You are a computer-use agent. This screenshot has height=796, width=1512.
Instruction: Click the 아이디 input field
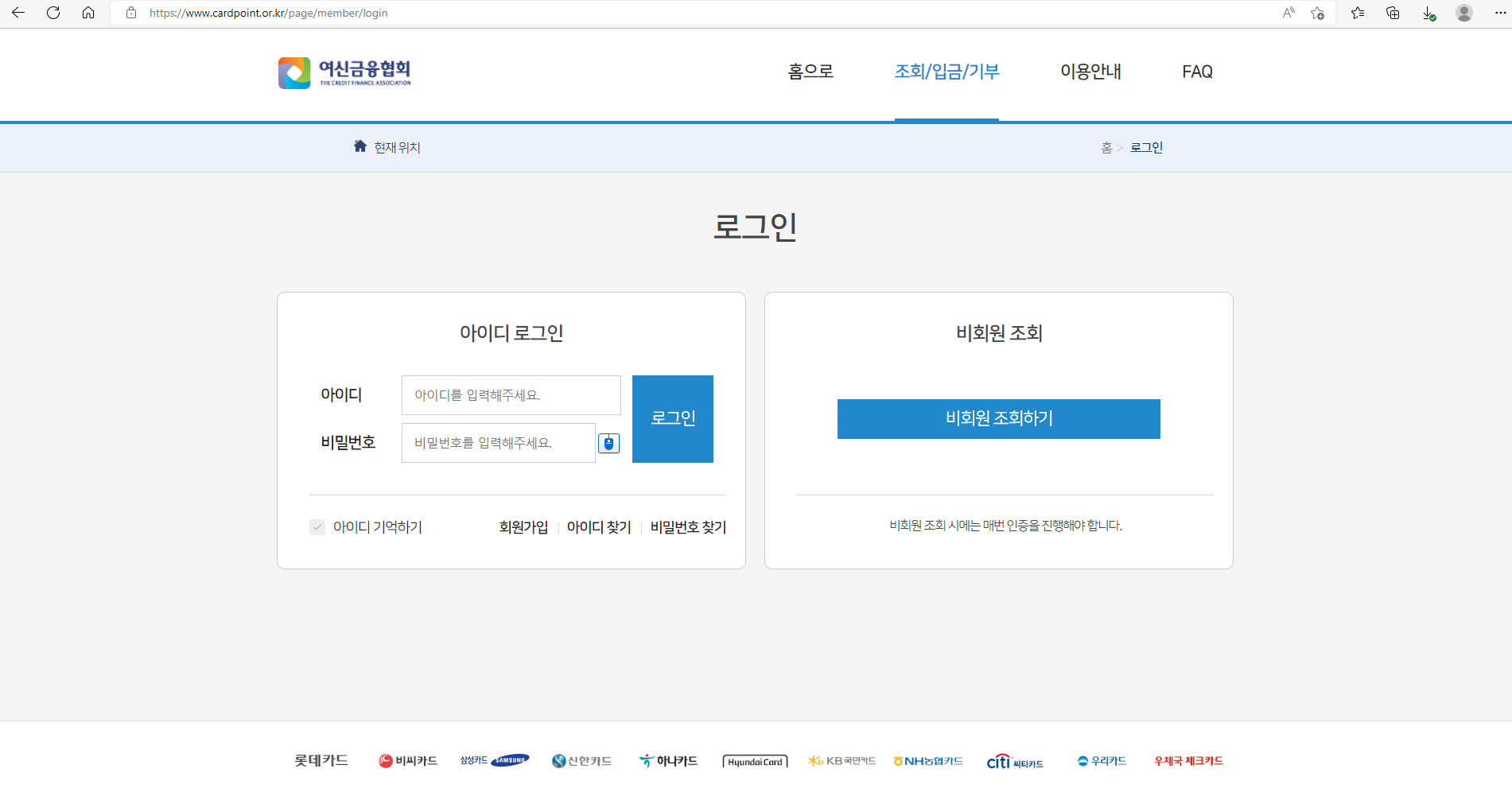511,394
